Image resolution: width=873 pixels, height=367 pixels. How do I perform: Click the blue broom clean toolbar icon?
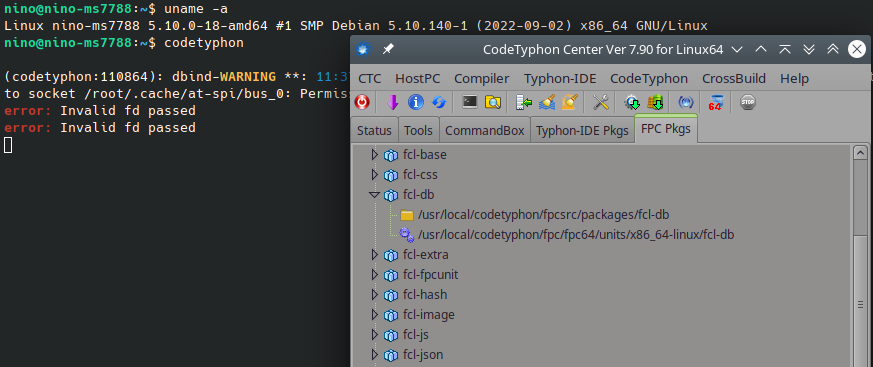pyautogui.click(x=548, y=102)
